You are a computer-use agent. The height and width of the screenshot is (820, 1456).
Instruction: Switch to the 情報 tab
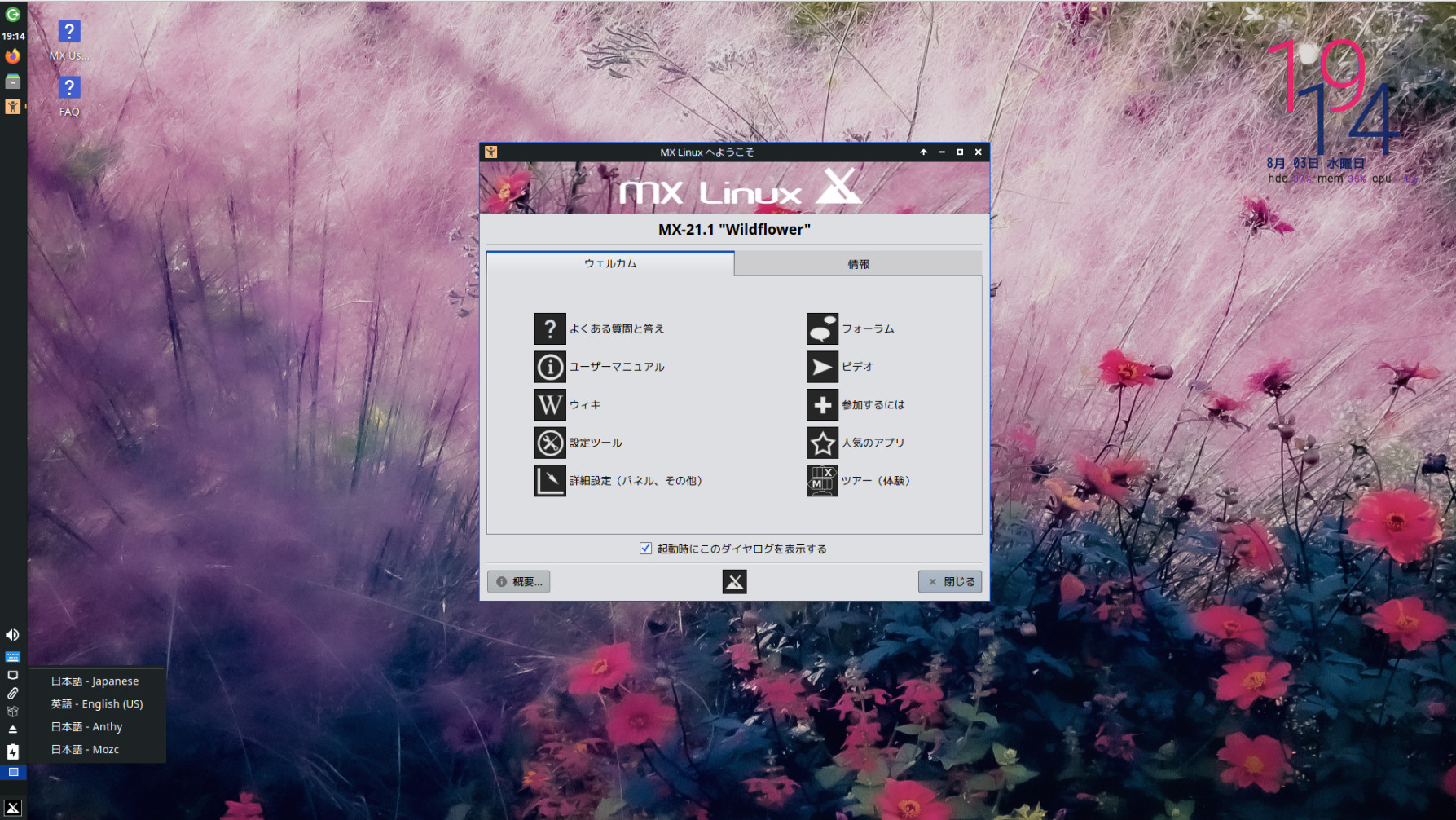click(858, 264)
